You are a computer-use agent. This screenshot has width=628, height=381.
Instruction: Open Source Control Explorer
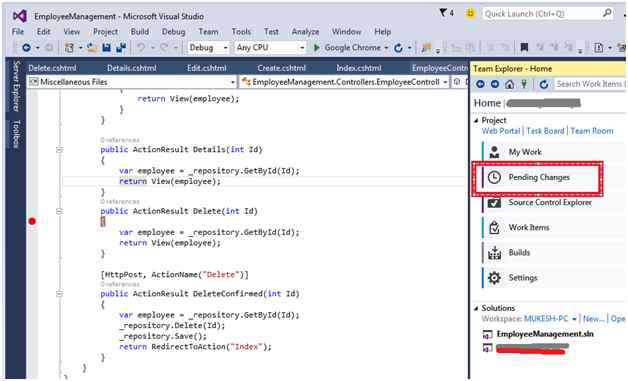coord(550,202)
